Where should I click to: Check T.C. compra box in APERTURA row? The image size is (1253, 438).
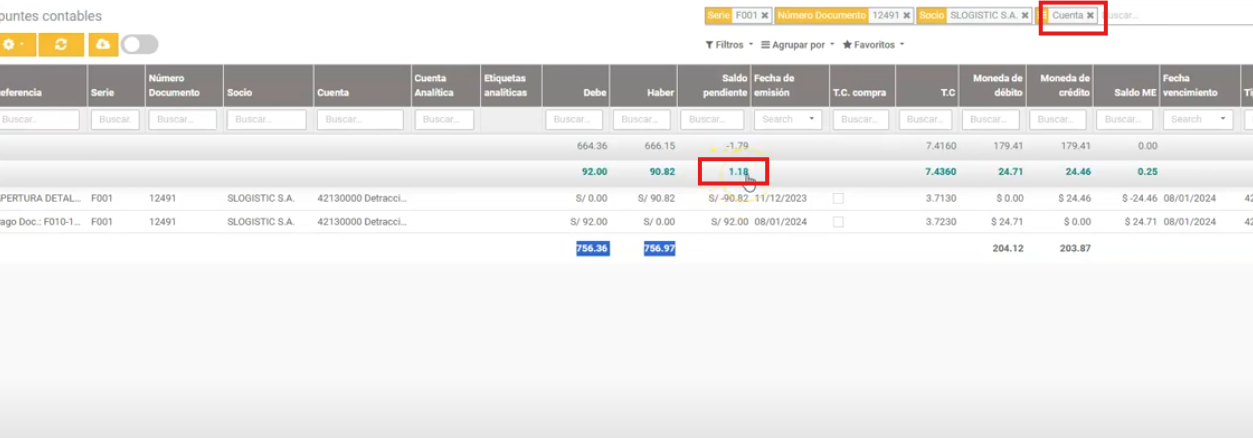click(x=838, y=198)
